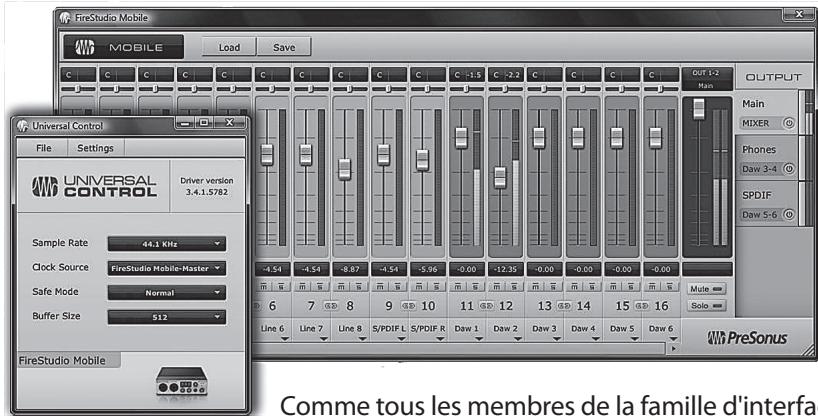Select the Phones output tab

[x=767, y=158]
